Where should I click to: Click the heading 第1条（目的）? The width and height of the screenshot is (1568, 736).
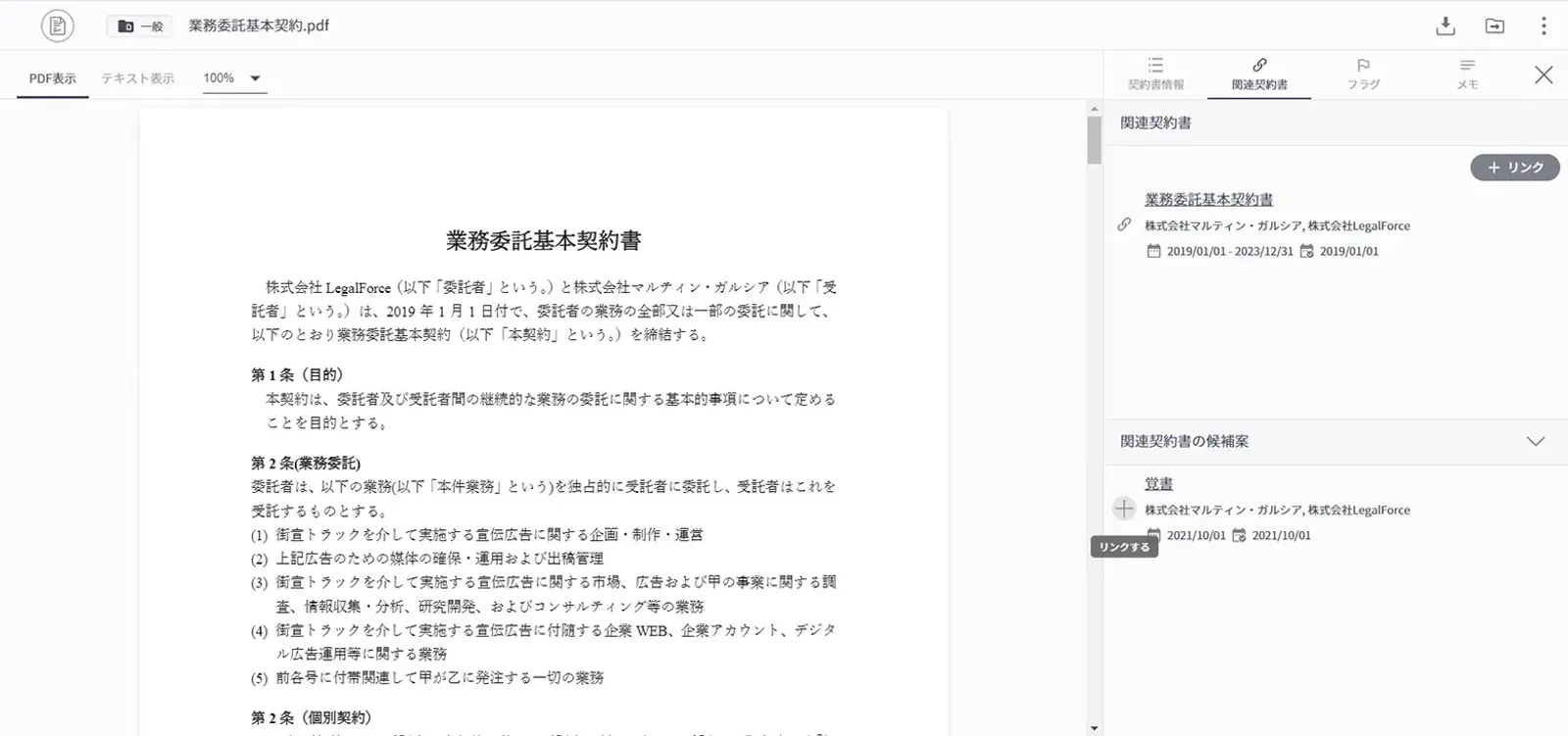point(297,374)
